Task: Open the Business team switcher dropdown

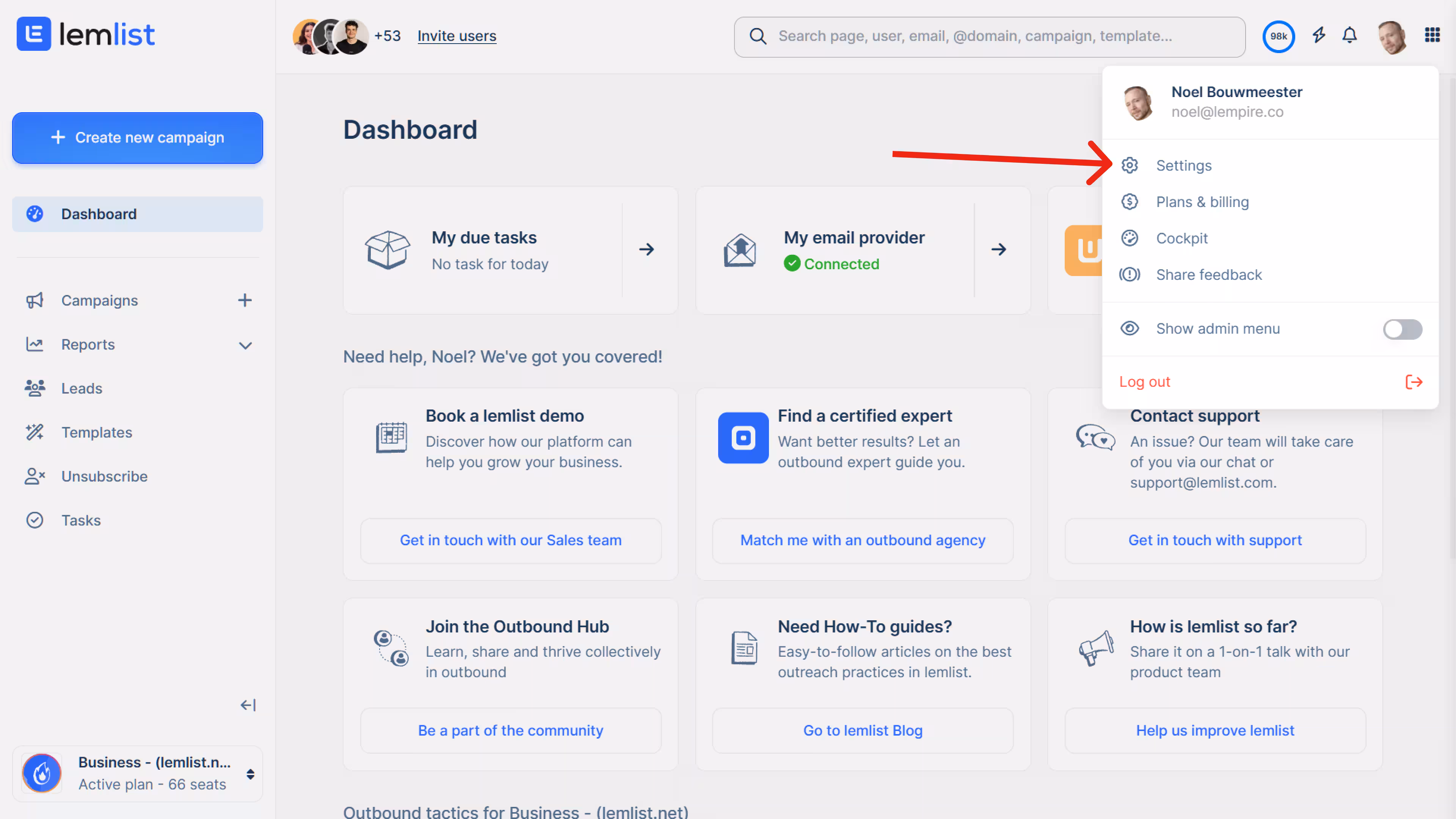Action: 250,774
